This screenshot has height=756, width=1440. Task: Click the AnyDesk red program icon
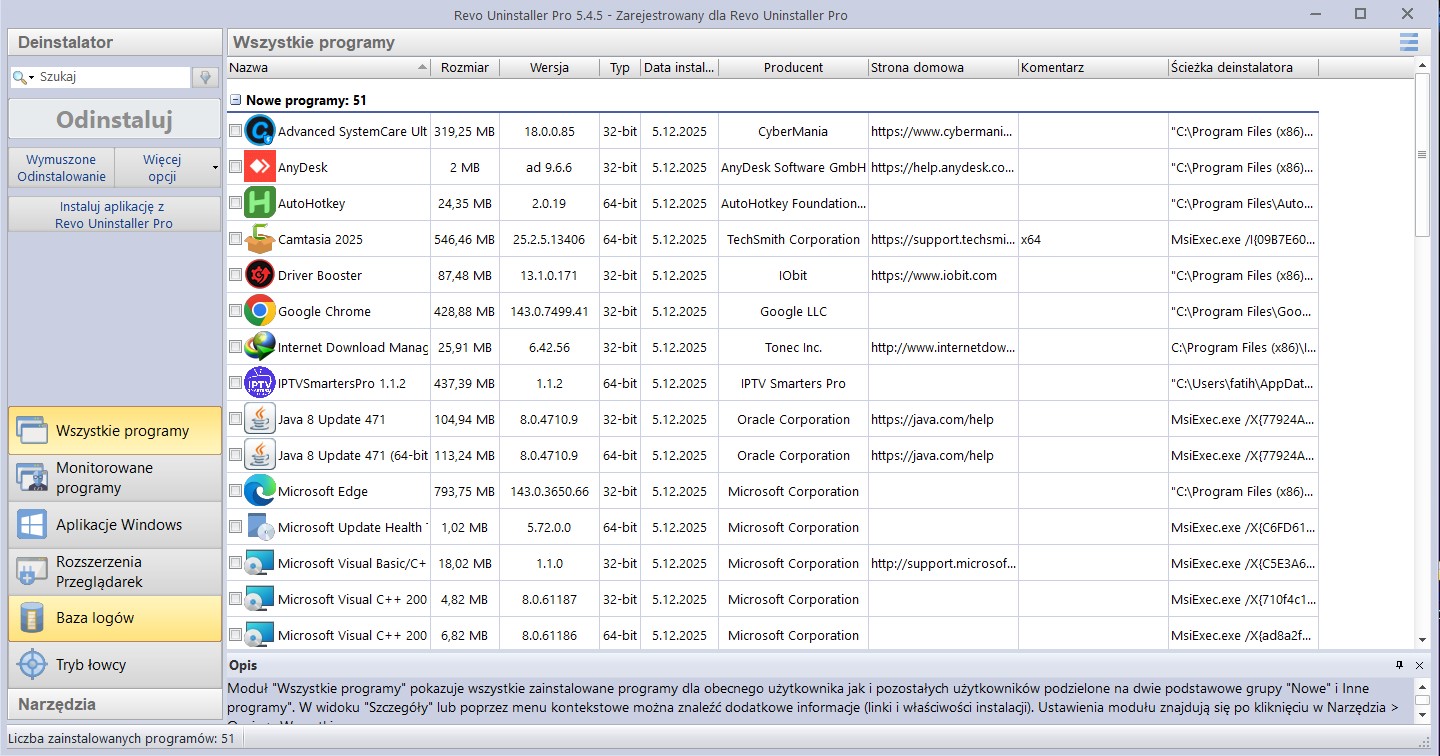tap(260, 167)
